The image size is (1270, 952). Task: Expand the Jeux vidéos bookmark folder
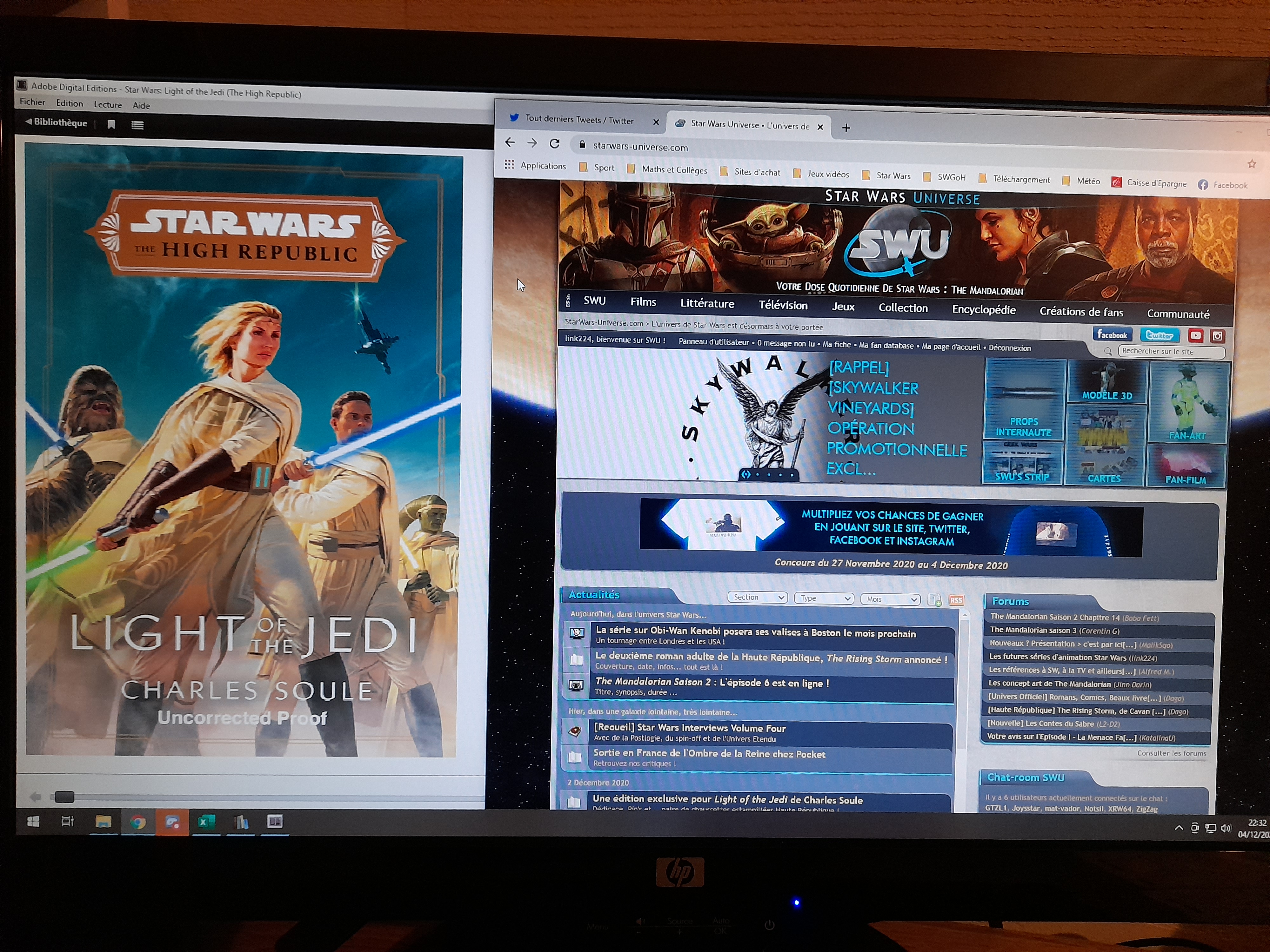[821, 174]
